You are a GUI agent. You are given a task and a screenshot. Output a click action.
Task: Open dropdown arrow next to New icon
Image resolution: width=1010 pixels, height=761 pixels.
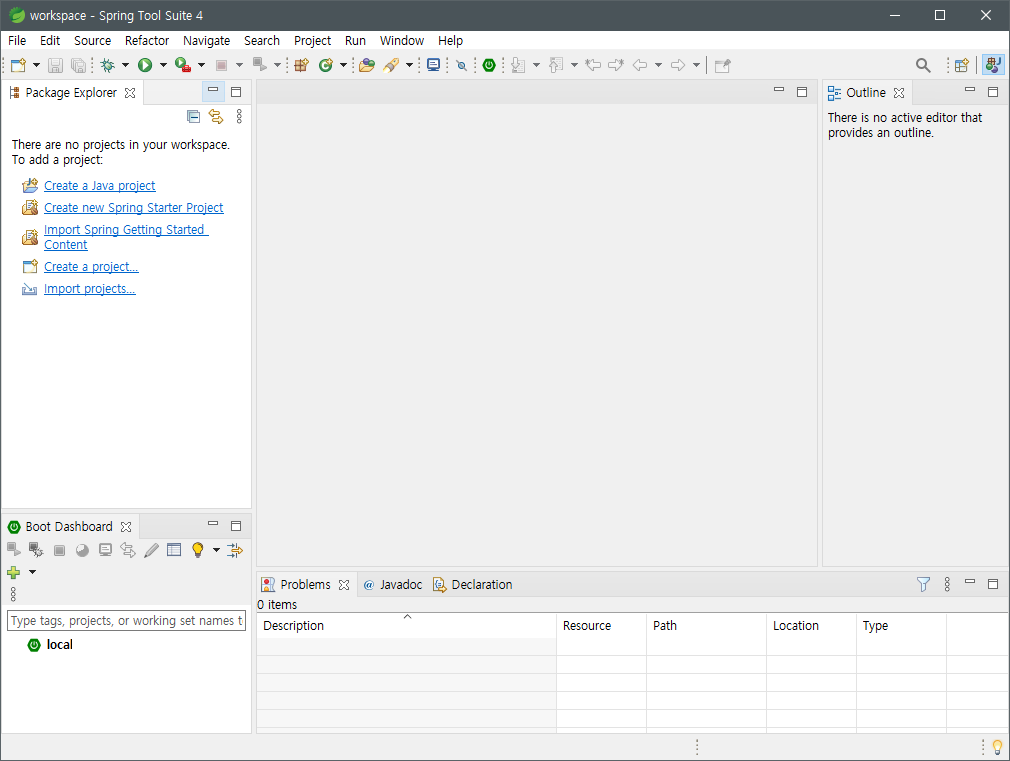click(36, 65)
